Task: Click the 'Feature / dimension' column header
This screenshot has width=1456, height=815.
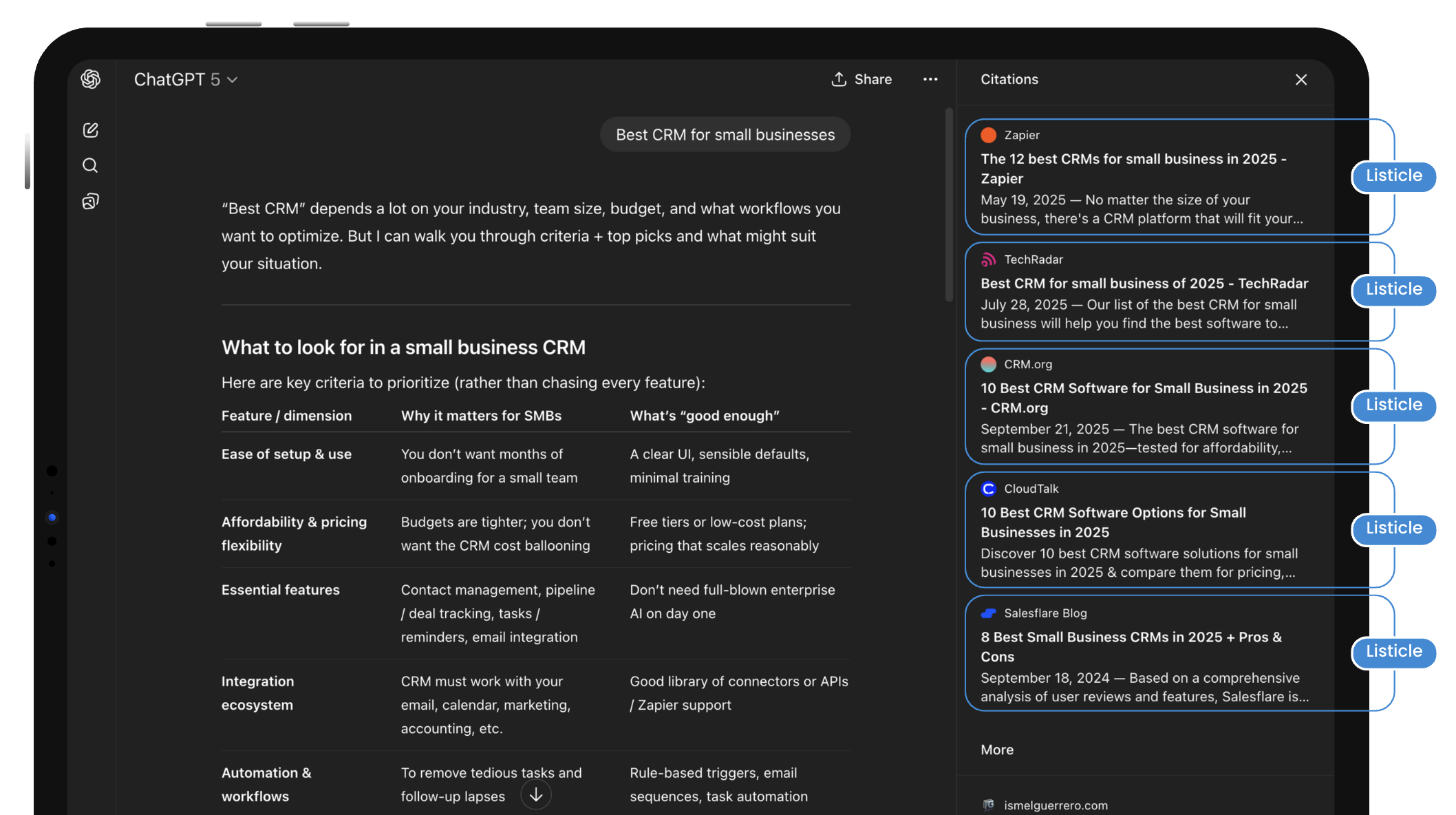Action: pyautogui.click(x=286, y=416)
